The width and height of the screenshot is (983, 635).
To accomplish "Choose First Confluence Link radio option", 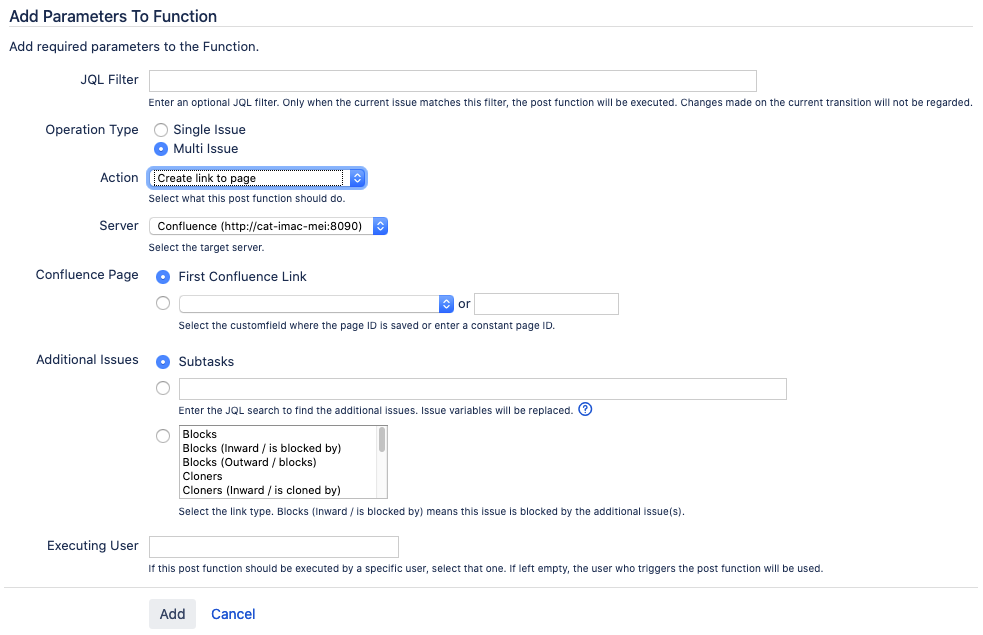I will tap(164, 277).
